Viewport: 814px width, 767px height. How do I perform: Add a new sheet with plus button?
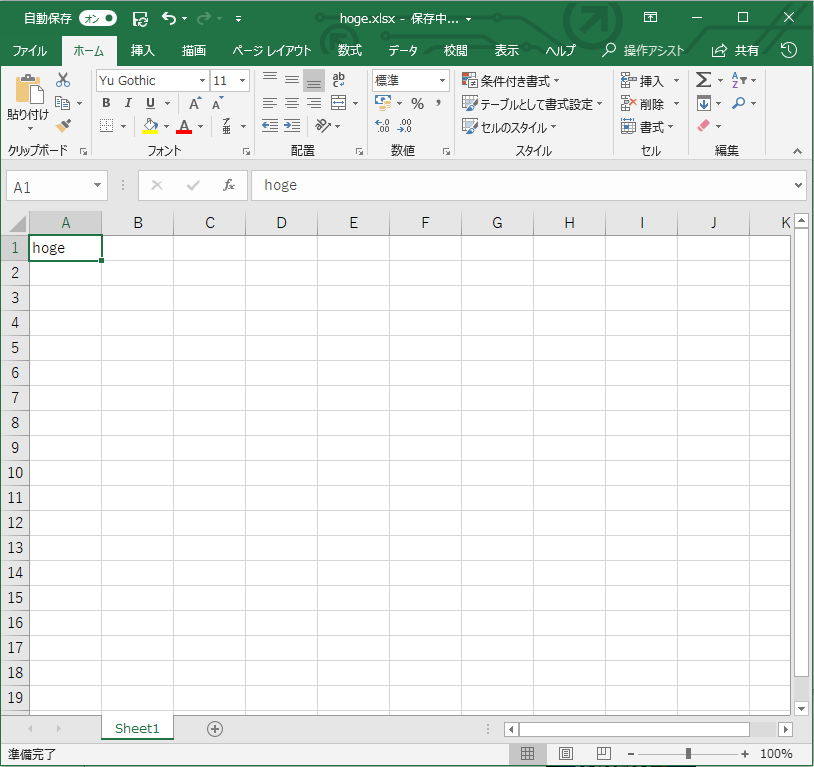click(215, 729)
